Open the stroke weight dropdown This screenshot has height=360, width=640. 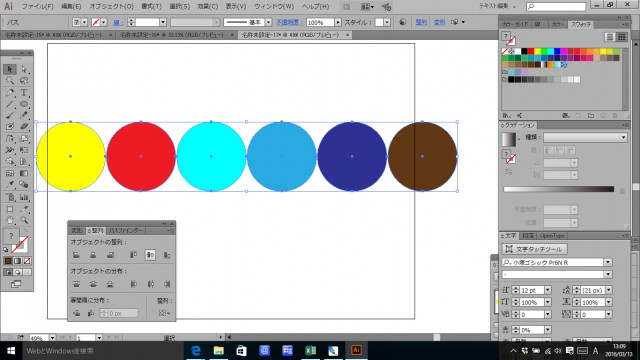(x=163, y=22)
